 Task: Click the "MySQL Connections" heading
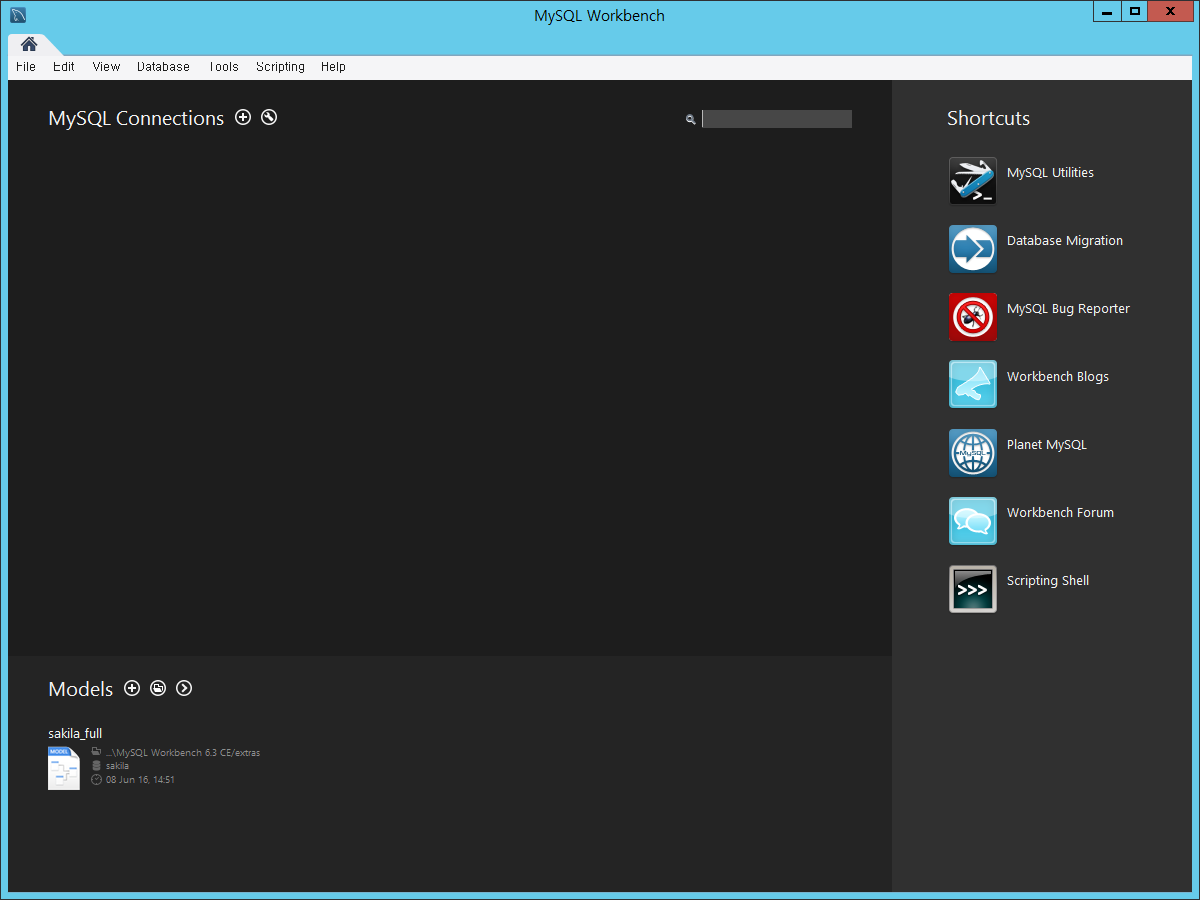[x=136, y=118]
